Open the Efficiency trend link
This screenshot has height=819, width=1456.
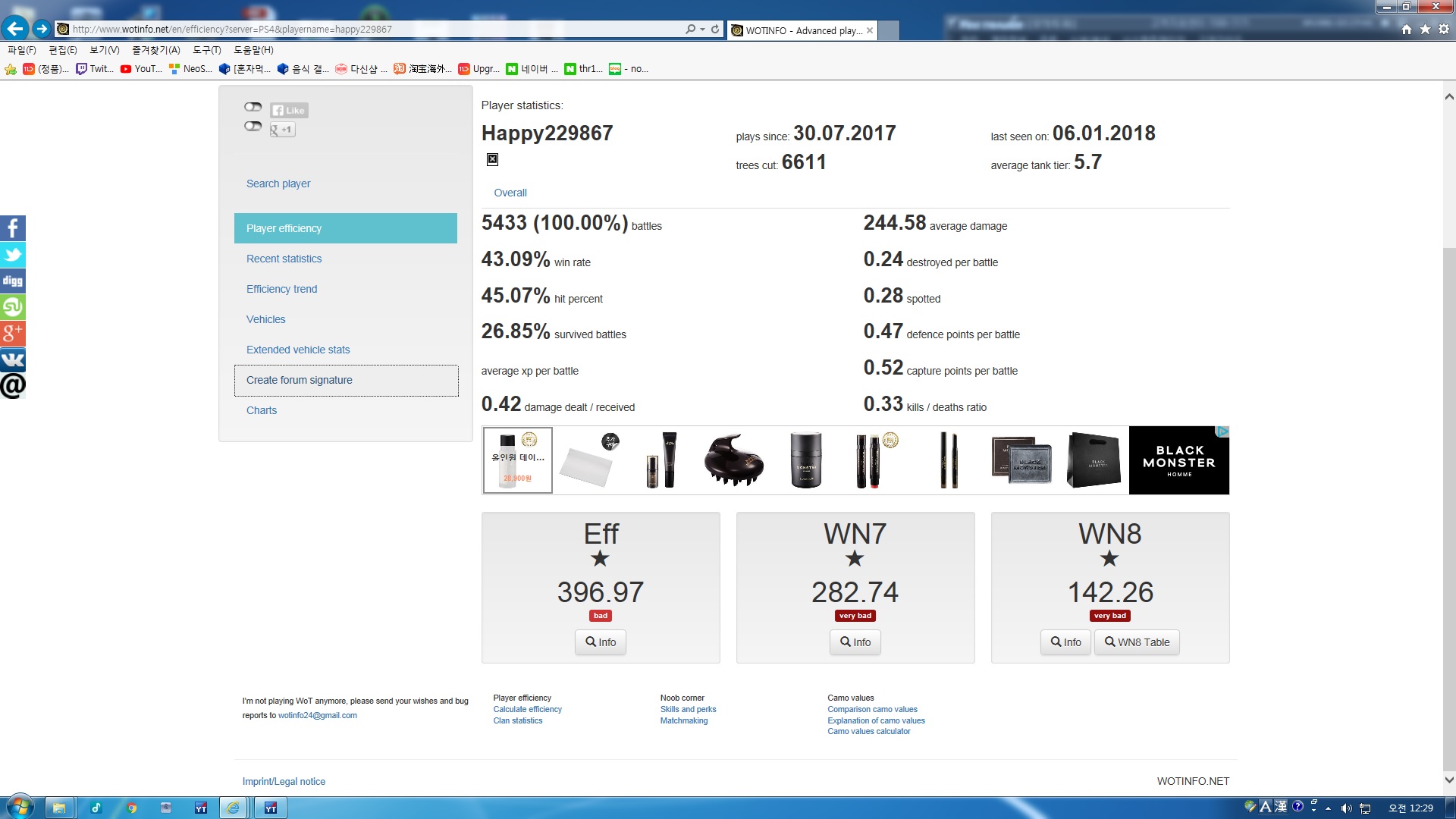281,289
